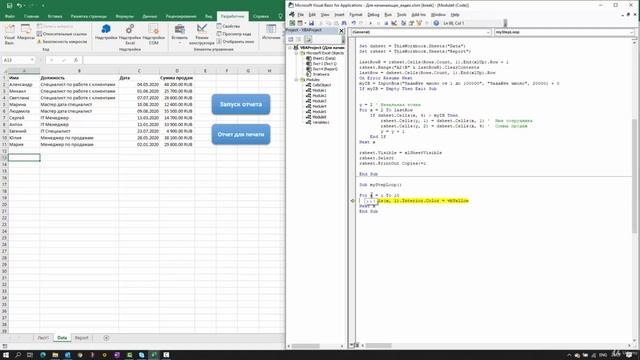Click Отобразить окно in Excel ribbon
Viewport: 640px width, 360px height.
click(235, 42)
